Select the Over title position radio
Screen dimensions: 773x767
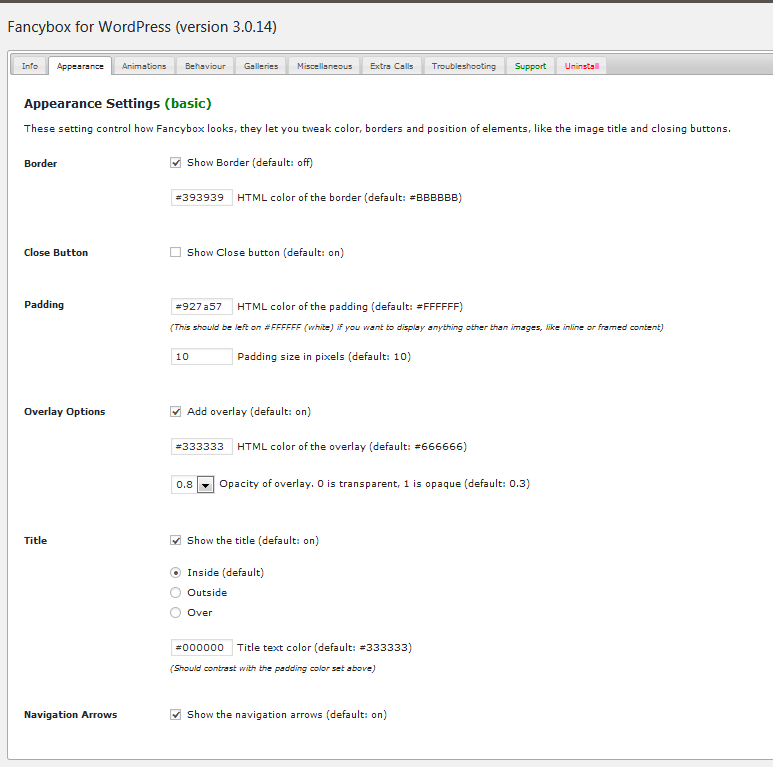[176, 613]
